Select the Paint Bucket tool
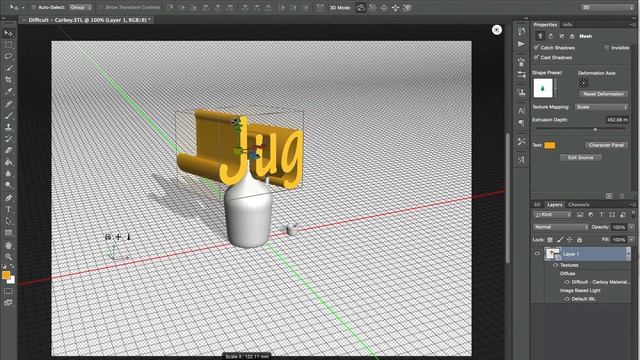Screen dimensions: 640x360 [9, 162]
